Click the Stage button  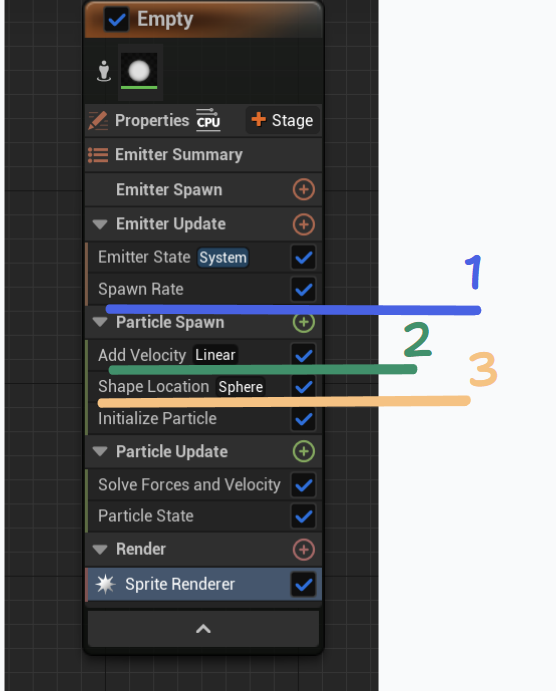coord(282,120)
